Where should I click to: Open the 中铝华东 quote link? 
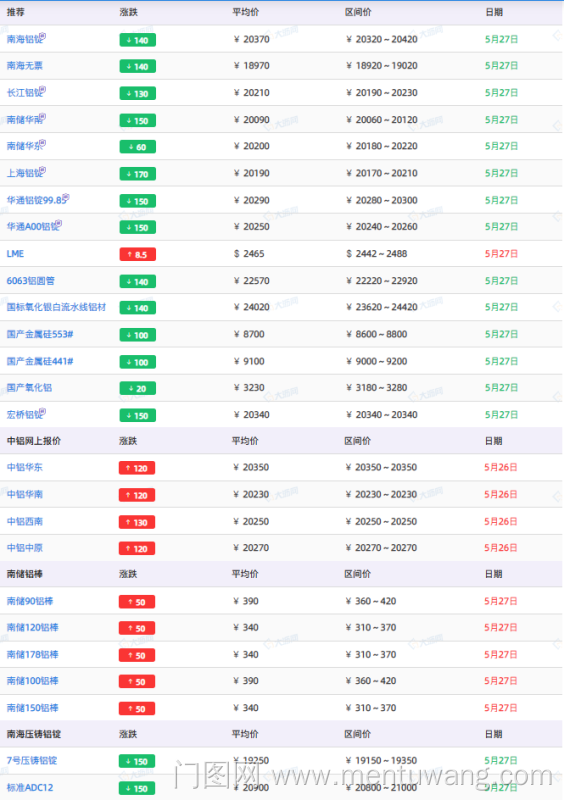click(24, 467)
